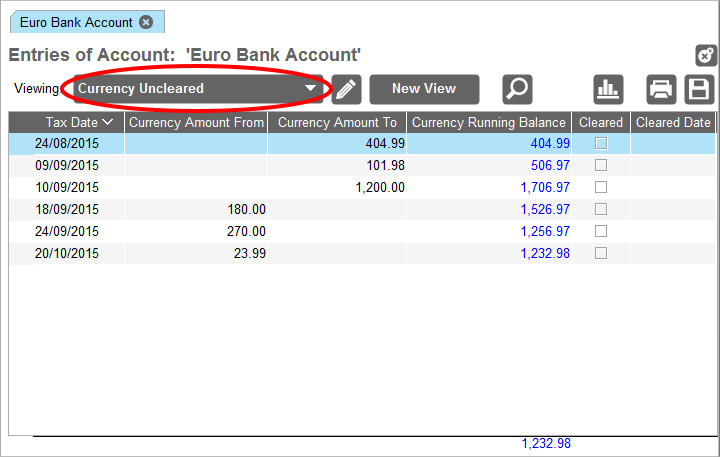Image resolution: width=720 pixels, height=457 pixels.
Task: Select the 24/09/2015 tax date cell
Action: pos(67,231)
